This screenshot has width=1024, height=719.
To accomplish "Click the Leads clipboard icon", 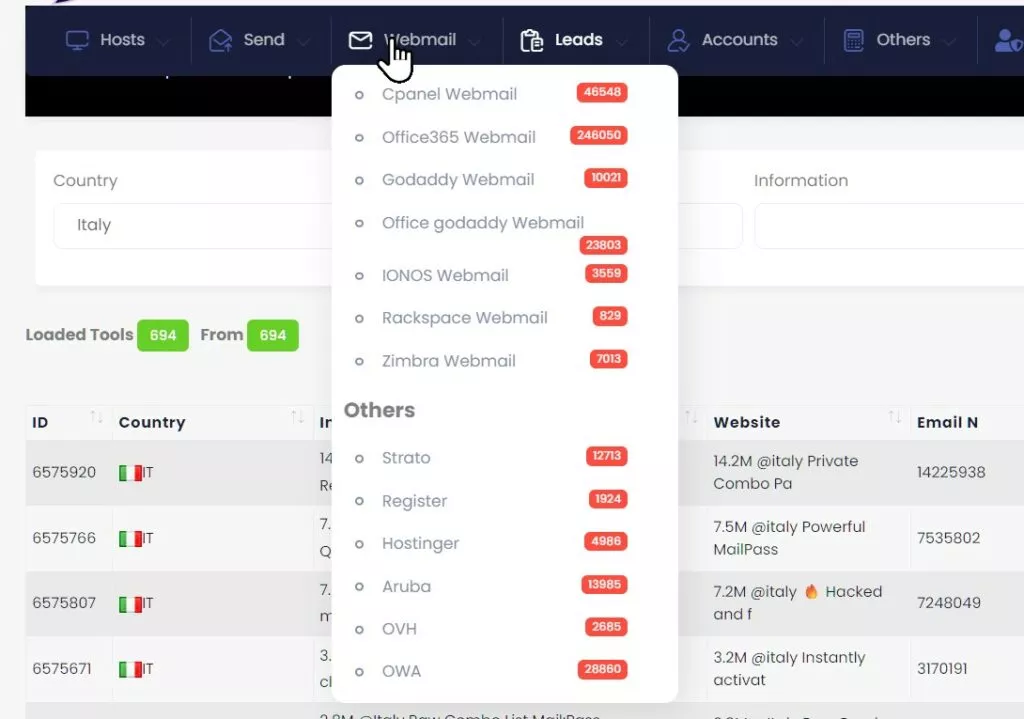I will click(532, 40).
